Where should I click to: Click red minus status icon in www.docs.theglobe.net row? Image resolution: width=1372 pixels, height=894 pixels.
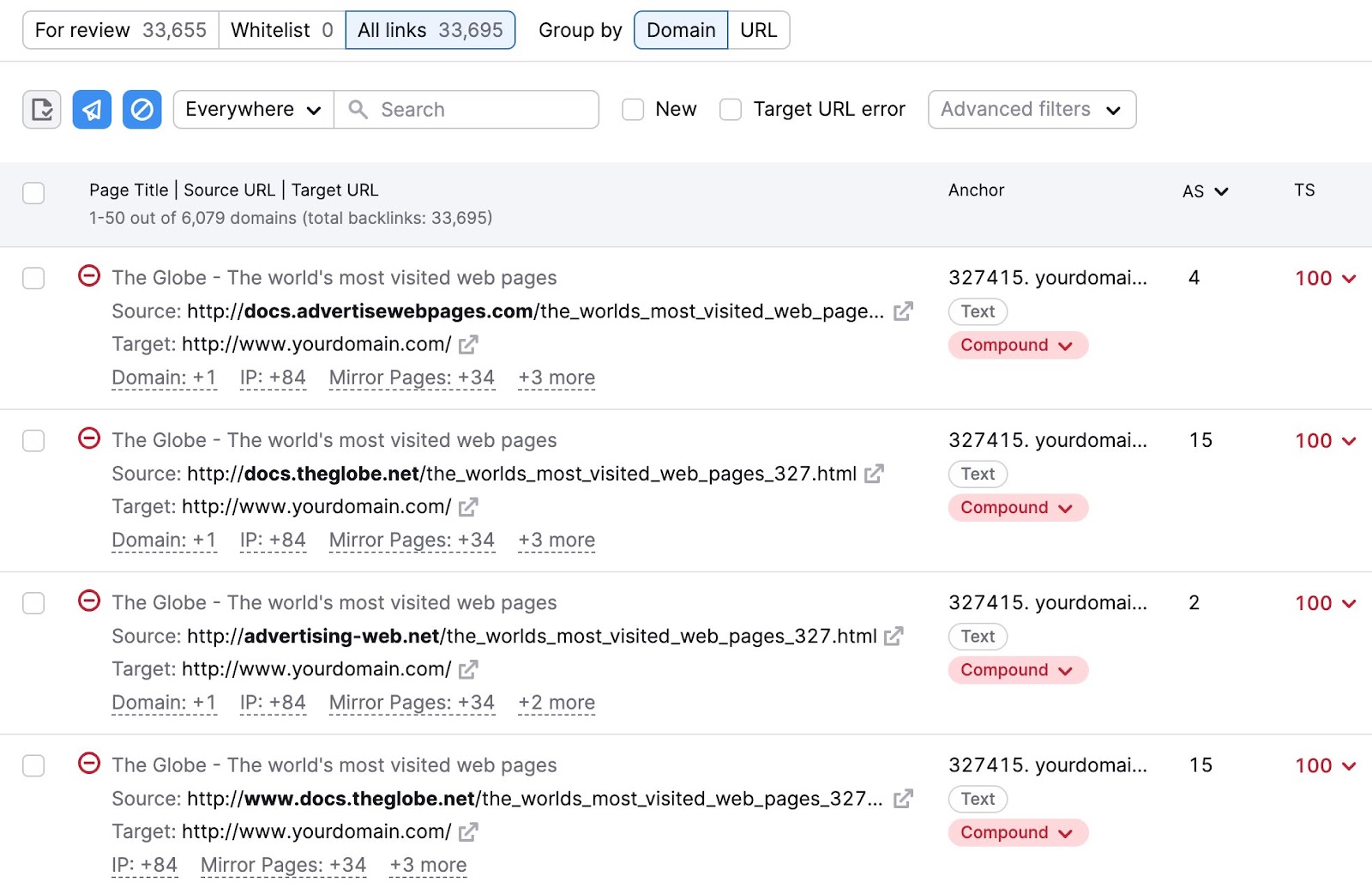click(x=89, y=763)
